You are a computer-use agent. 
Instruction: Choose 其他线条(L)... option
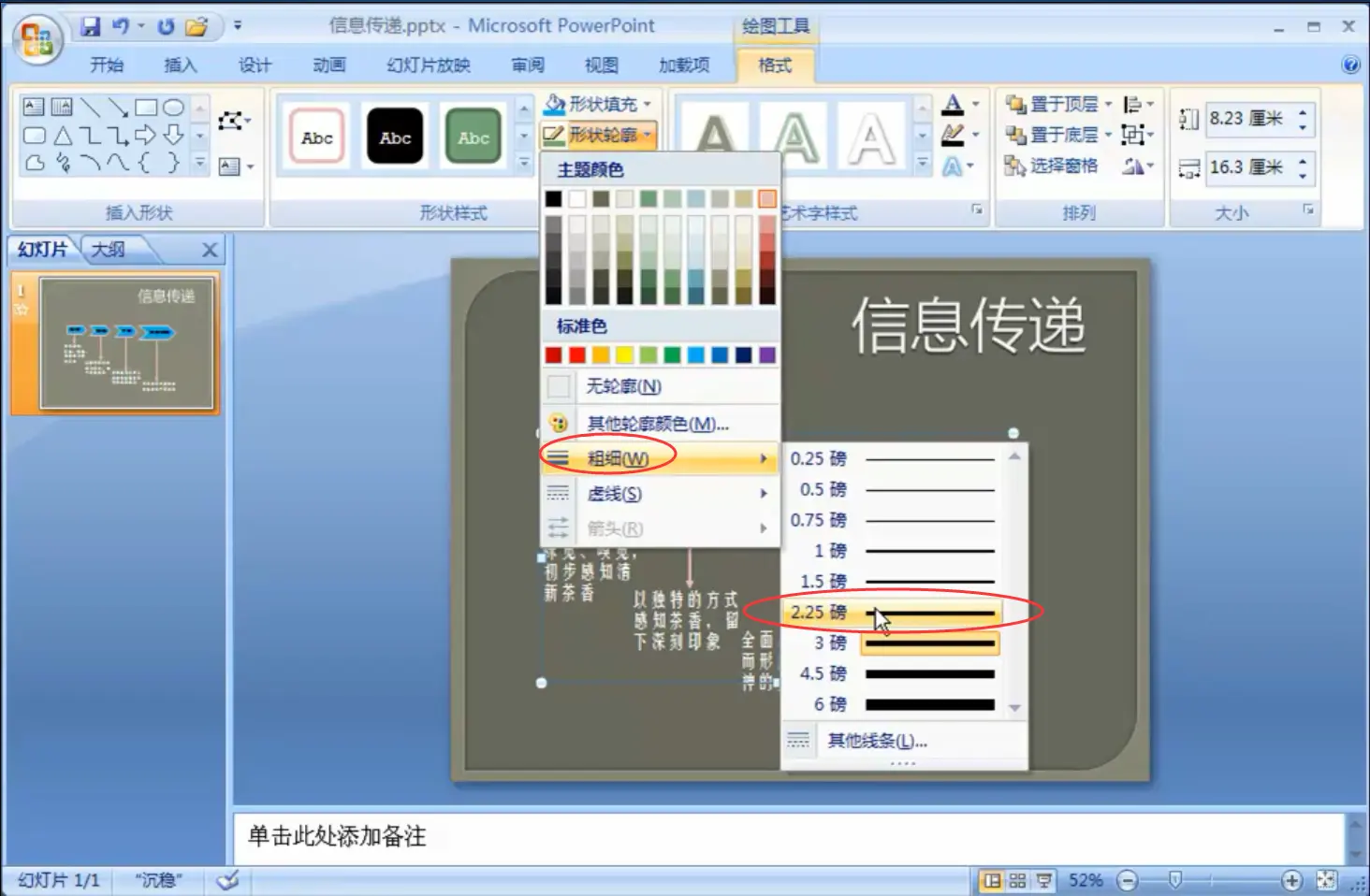904,741
